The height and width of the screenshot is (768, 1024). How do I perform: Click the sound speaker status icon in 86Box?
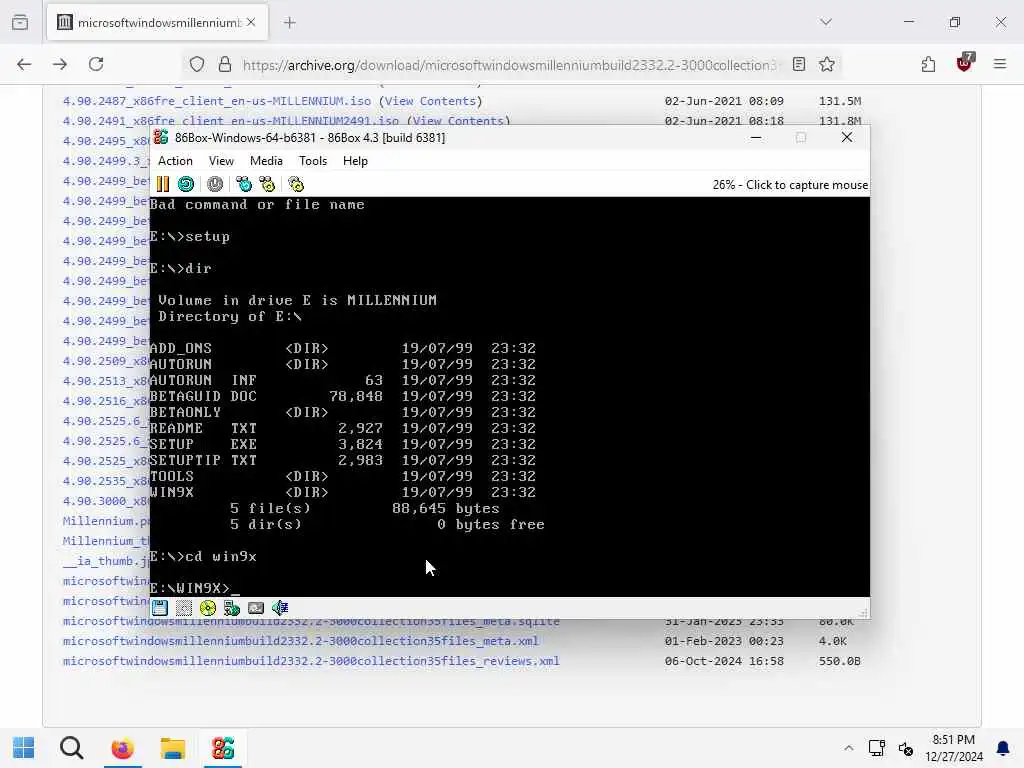tap(280, 608)
